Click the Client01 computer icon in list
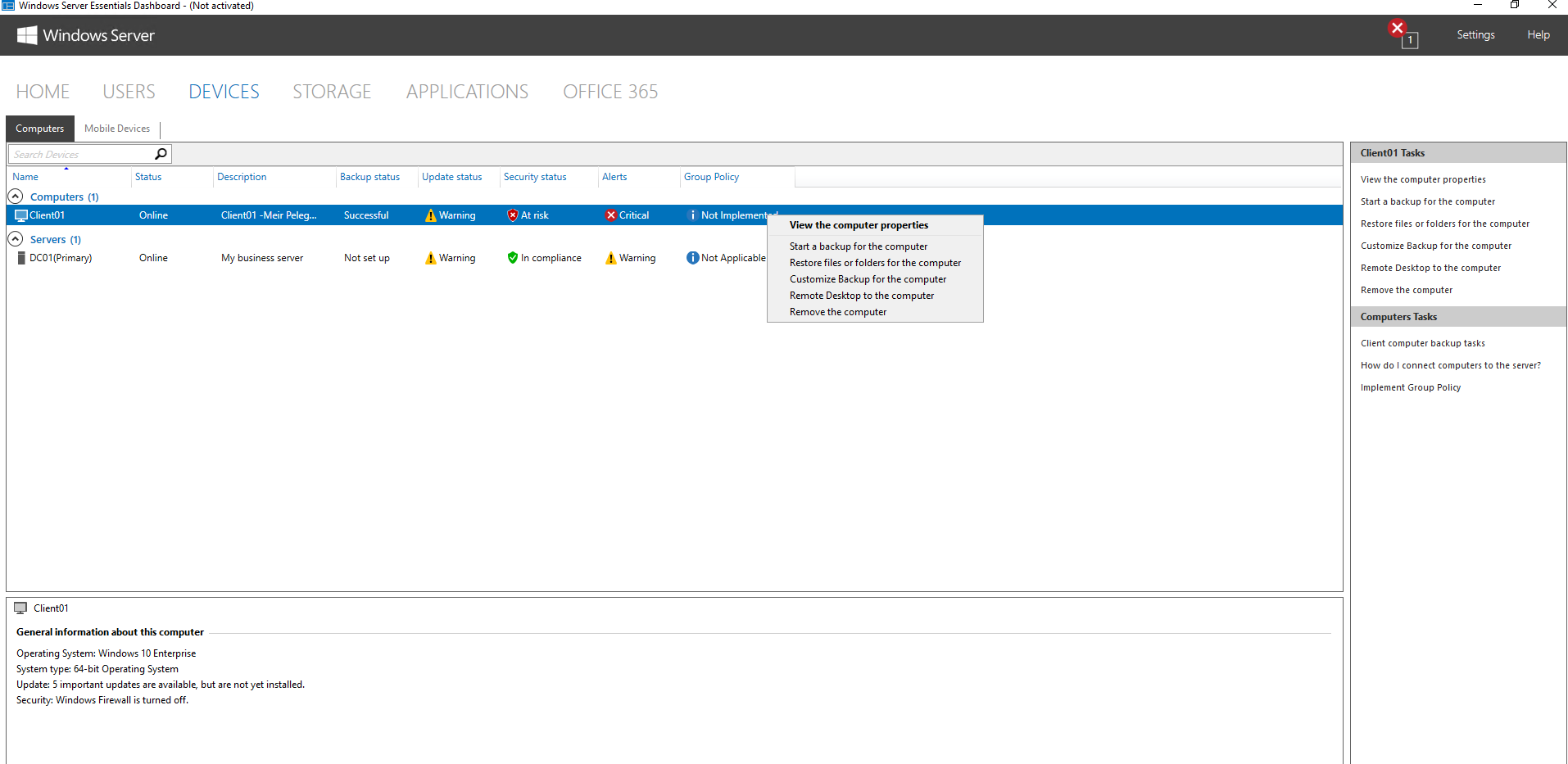This screenshot has width=1568, height=764. coord(21,215)
